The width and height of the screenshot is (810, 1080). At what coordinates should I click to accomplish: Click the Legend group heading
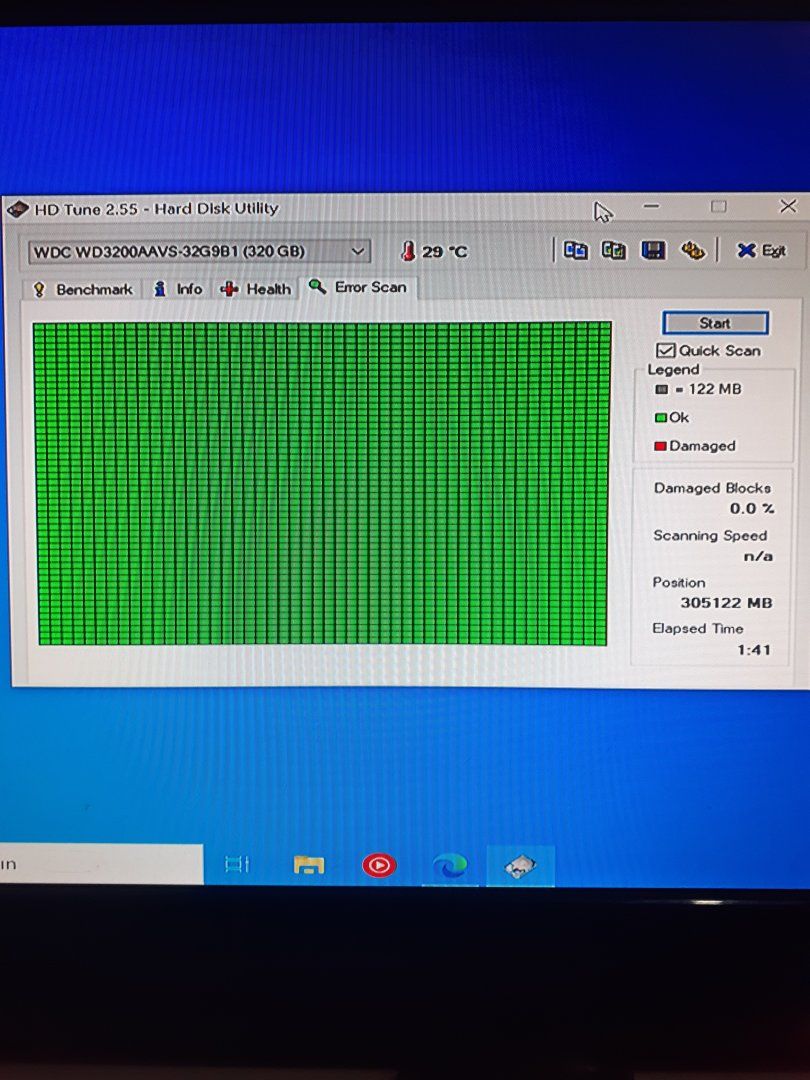coord(673,369)
